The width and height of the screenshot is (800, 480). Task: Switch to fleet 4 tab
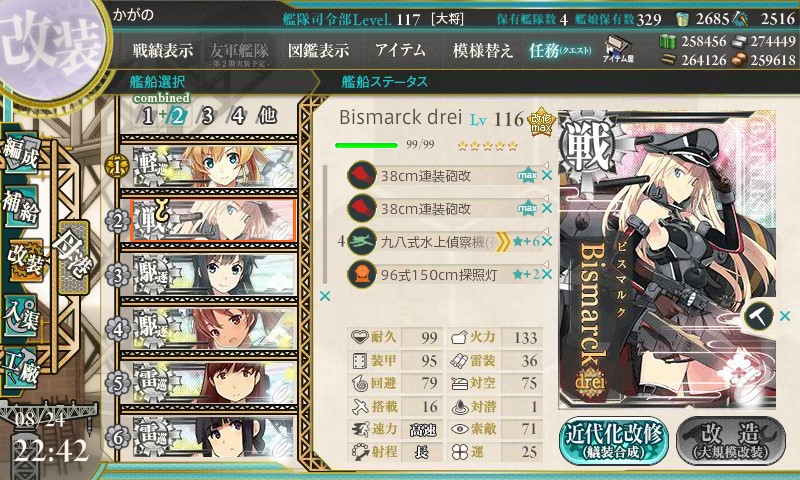click(x=238, y=116)
